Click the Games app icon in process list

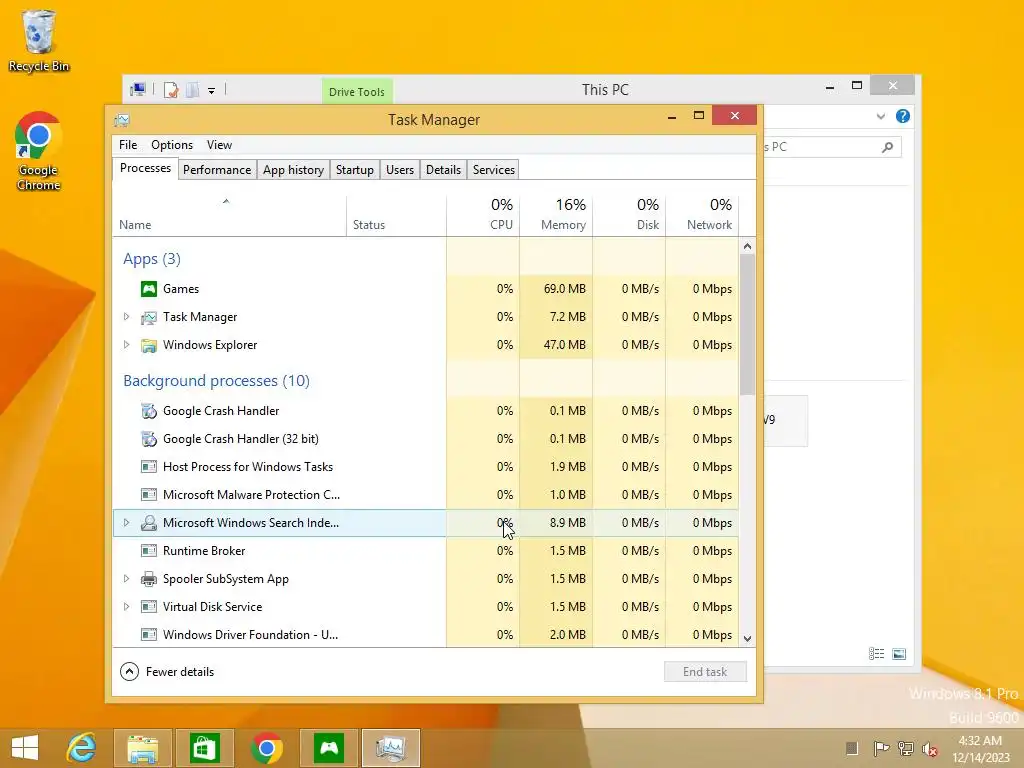click(x=149, y=289)
